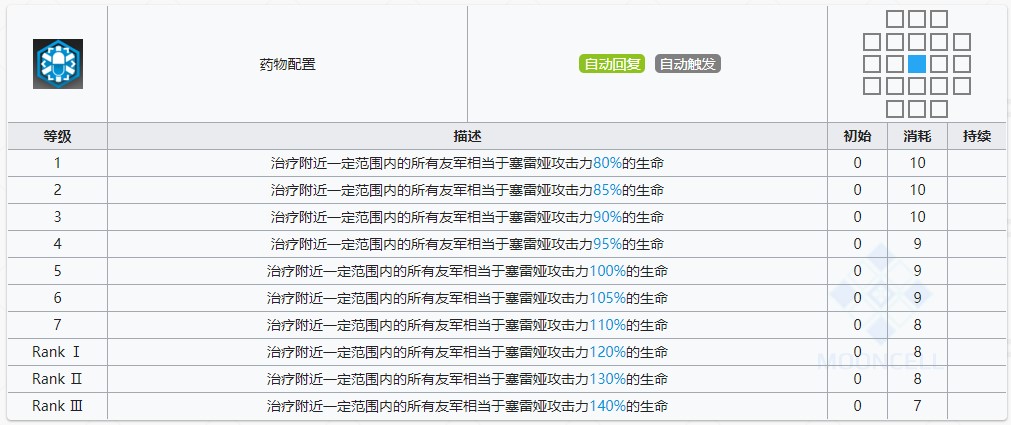Click the description containing 120%

click(467, 352)
